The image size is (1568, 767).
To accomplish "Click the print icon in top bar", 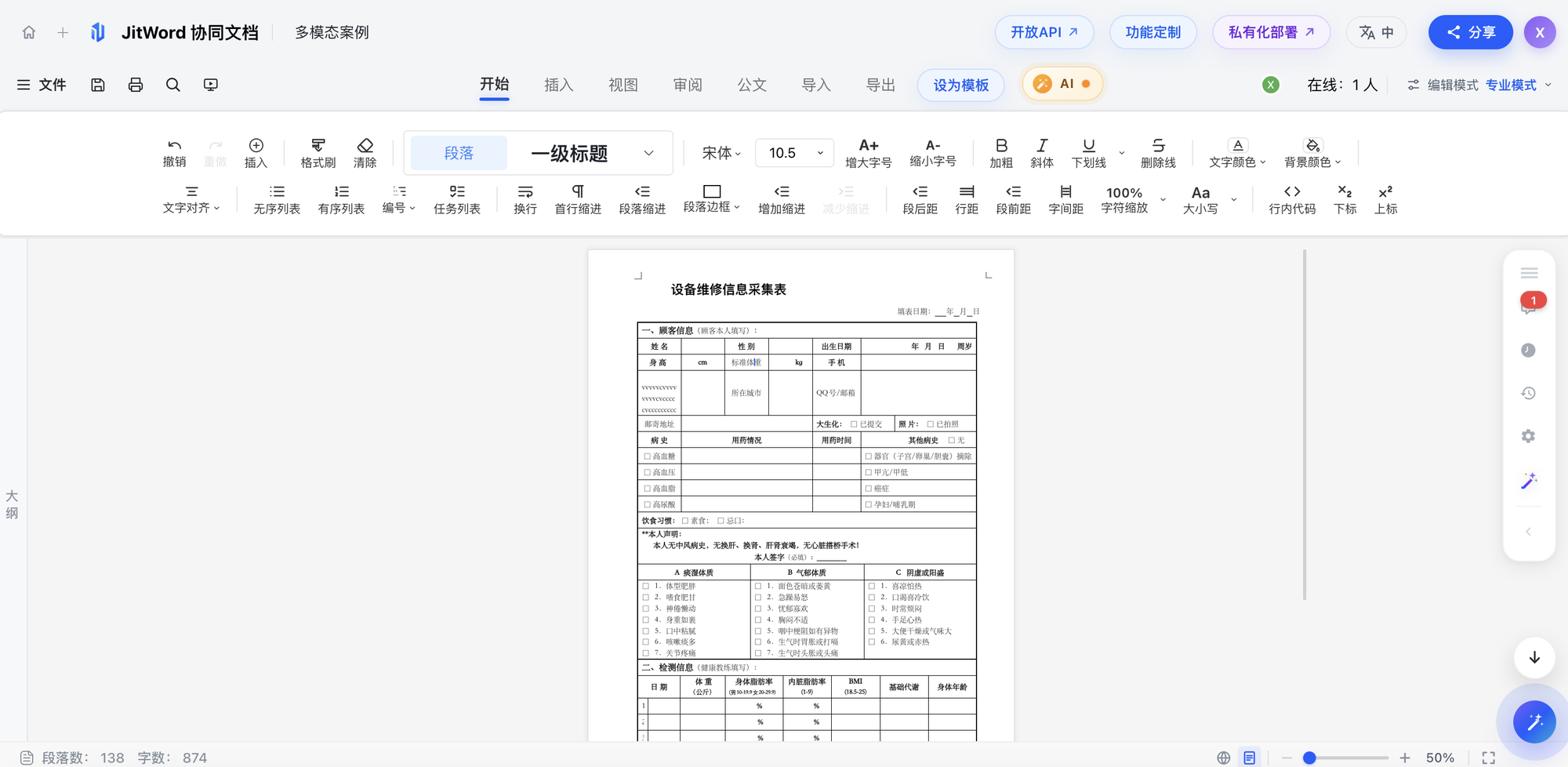I will (x=136, y=85).
